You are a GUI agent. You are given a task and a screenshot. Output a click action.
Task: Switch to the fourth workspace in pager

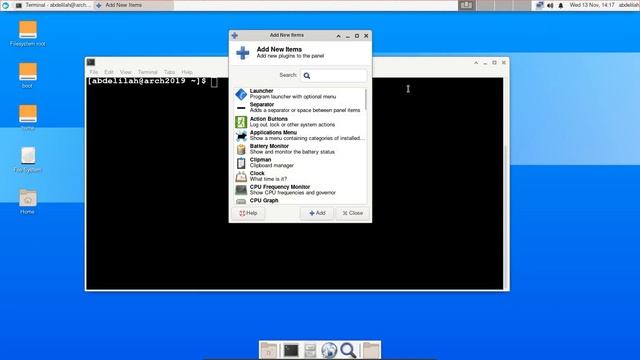tap(522, 5)
